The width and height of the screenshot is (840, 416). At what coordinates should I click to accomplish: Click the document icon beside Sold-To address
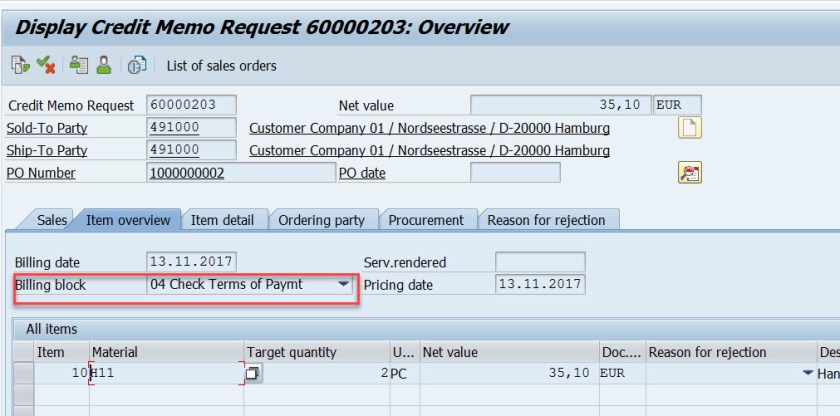click(689, 128)
